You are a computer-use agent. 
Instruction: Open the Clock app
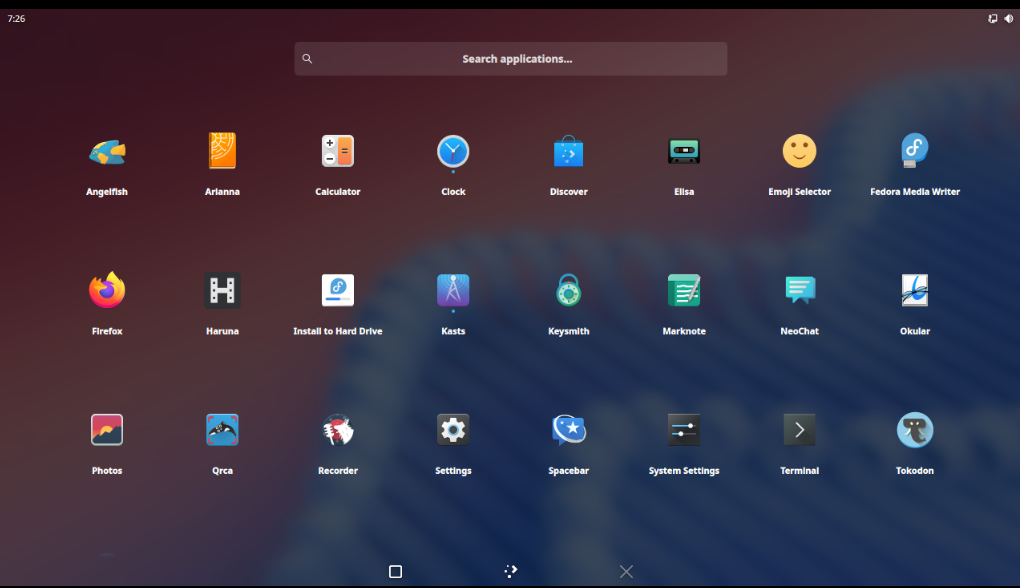[x=453, y=151]
